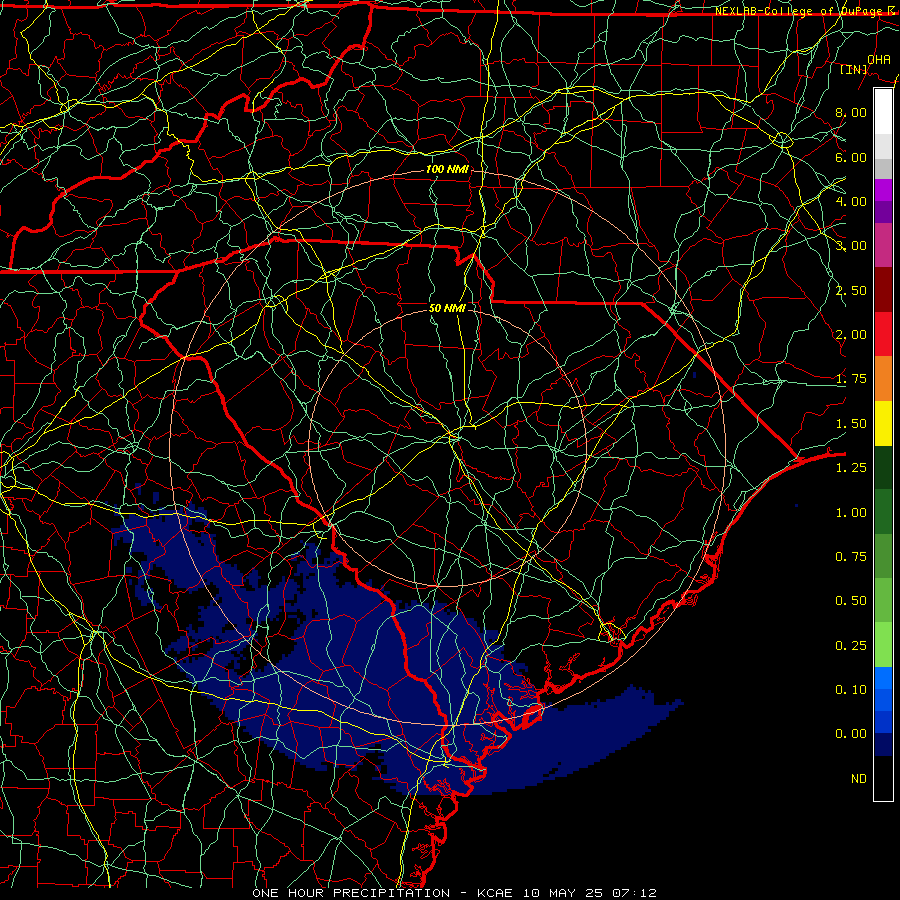Pick the dark red legend swatch

[x=883, y=290]
